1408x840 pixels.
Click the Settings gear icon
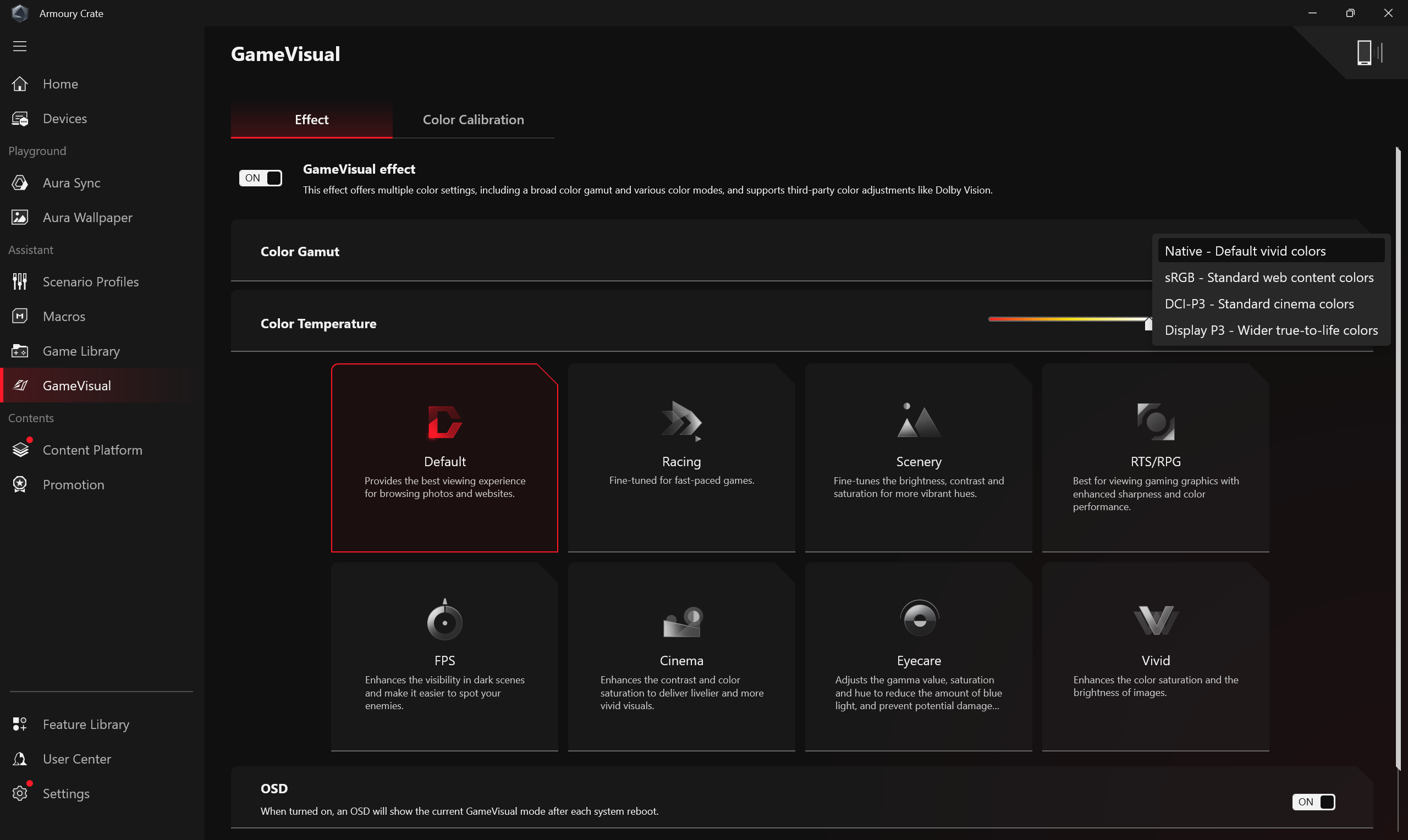pyautogui.click(x=20, y=794)
